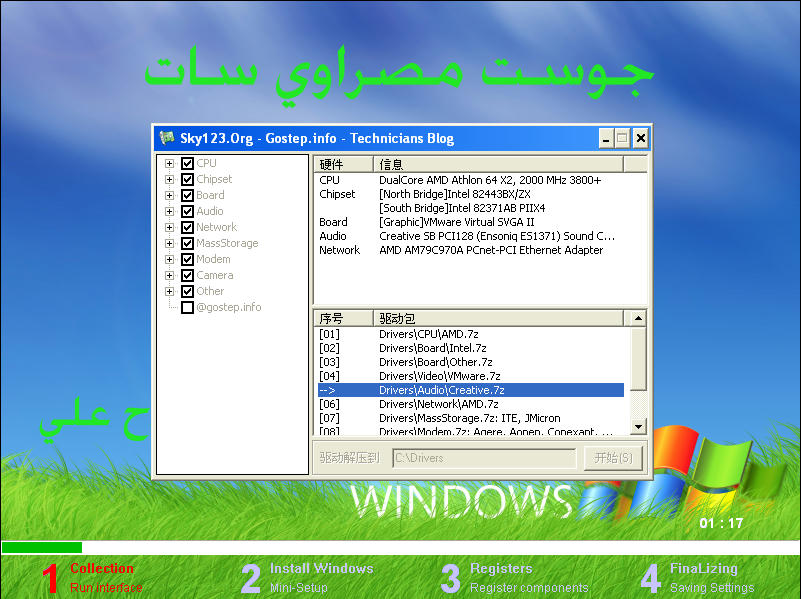
Task: Click the 开始(S) button
Action: (x=613, y=458)
